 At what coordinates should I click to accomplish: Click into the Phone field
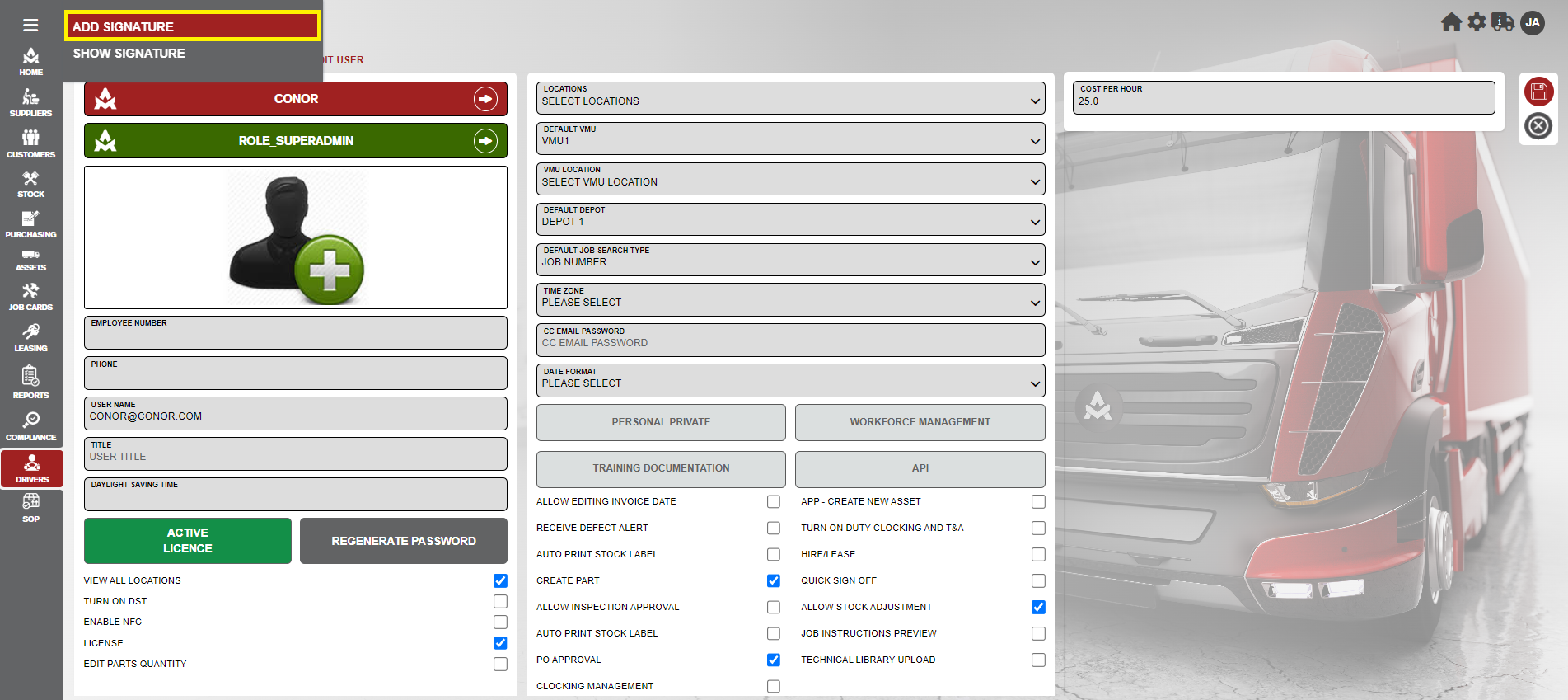click(x=296, y=373)
